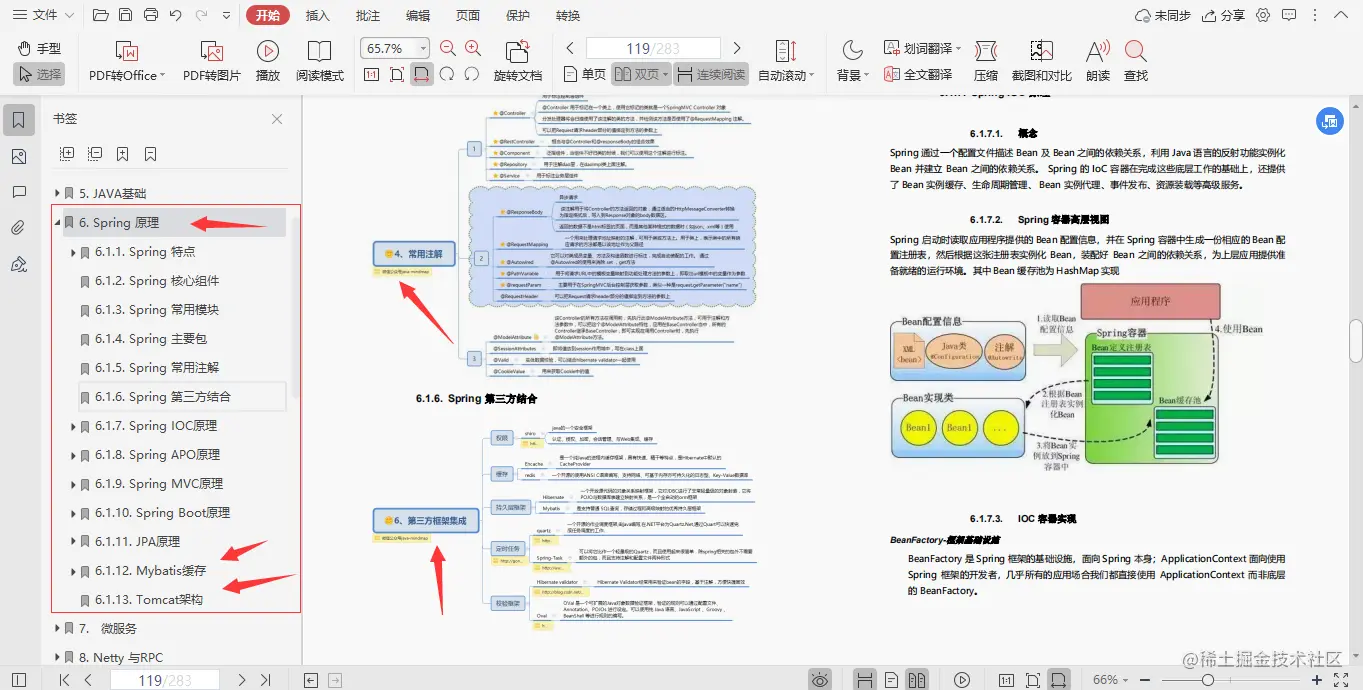Open thumbnails panel in left sidebar
This screenshot has height=690, width=1363.
coord(18,156)
